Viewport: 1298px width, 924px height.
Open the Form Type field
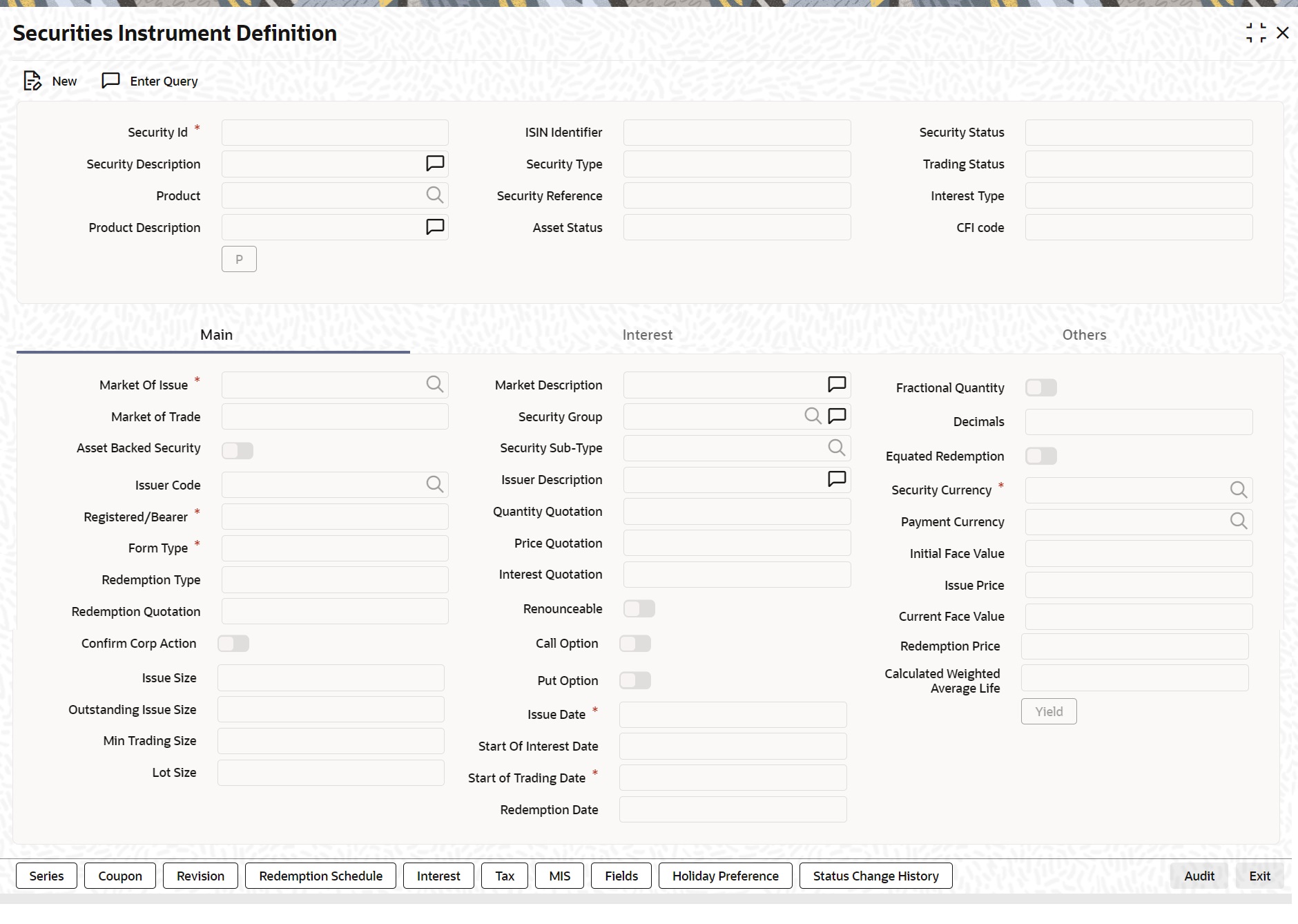(x=335, y=548)
